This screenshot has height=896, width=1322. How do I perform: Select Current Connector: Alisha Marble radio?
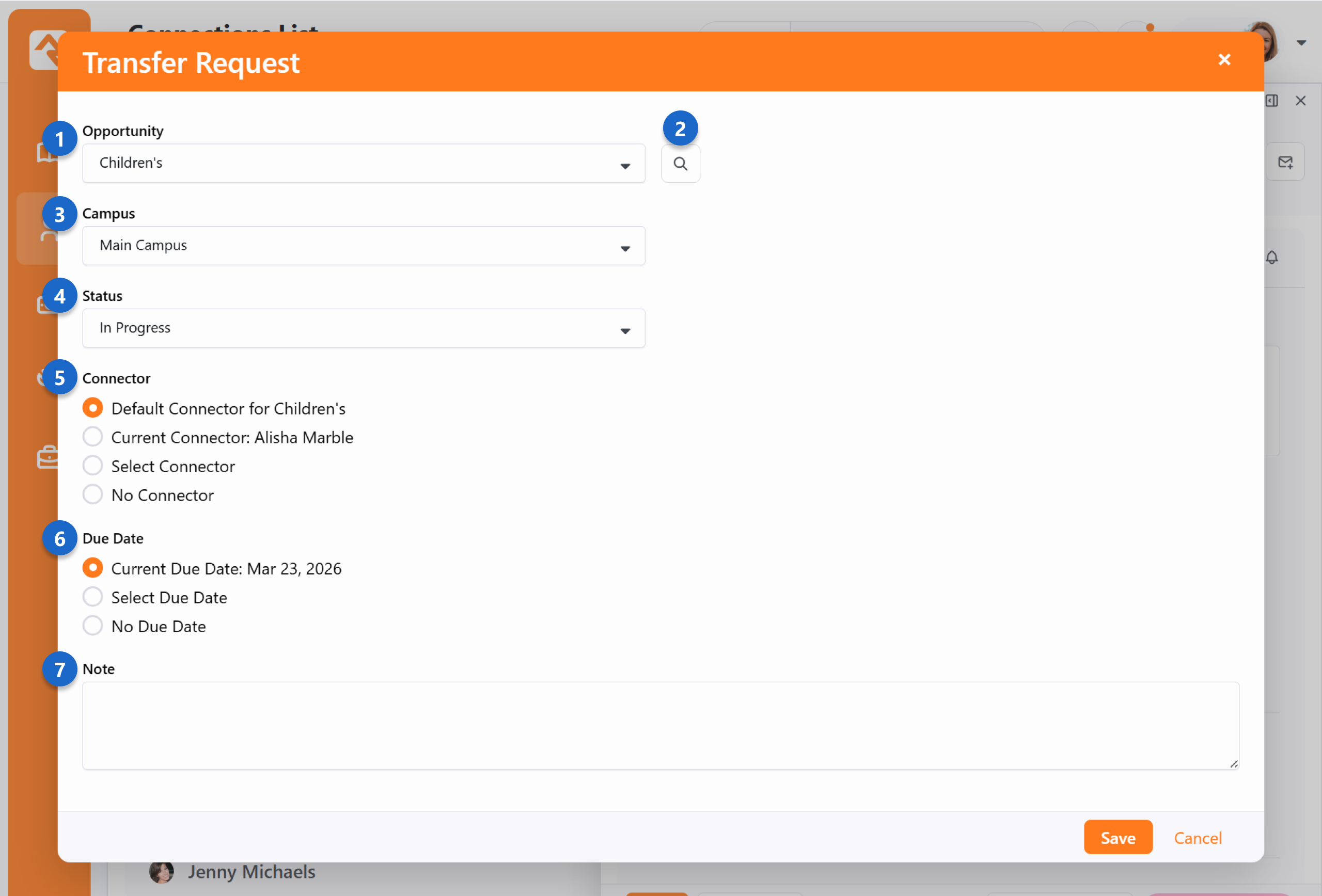[x=93, y=437]
